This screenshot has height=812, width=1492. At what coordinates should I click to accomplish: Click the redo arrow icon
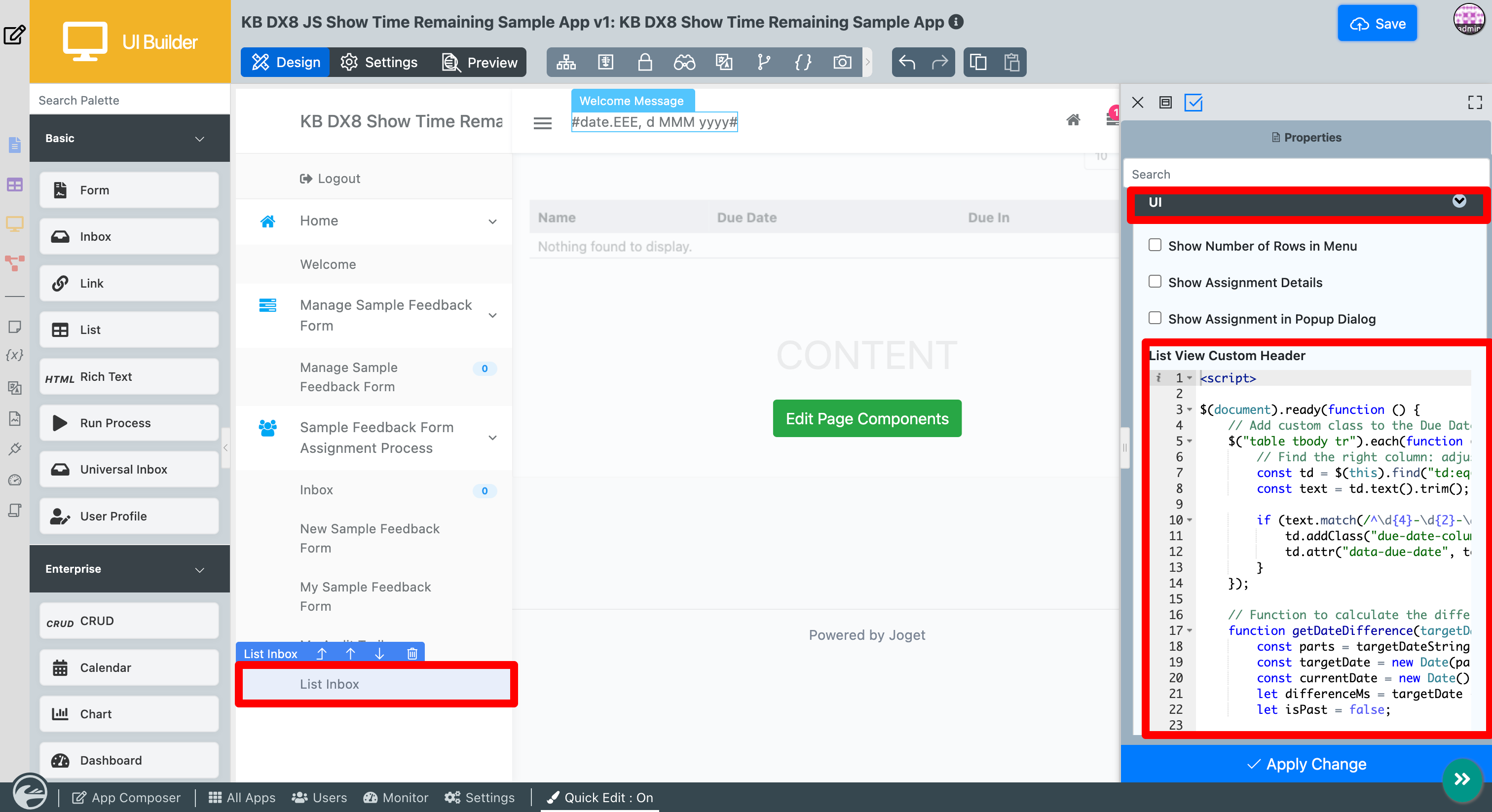[939, 62]
